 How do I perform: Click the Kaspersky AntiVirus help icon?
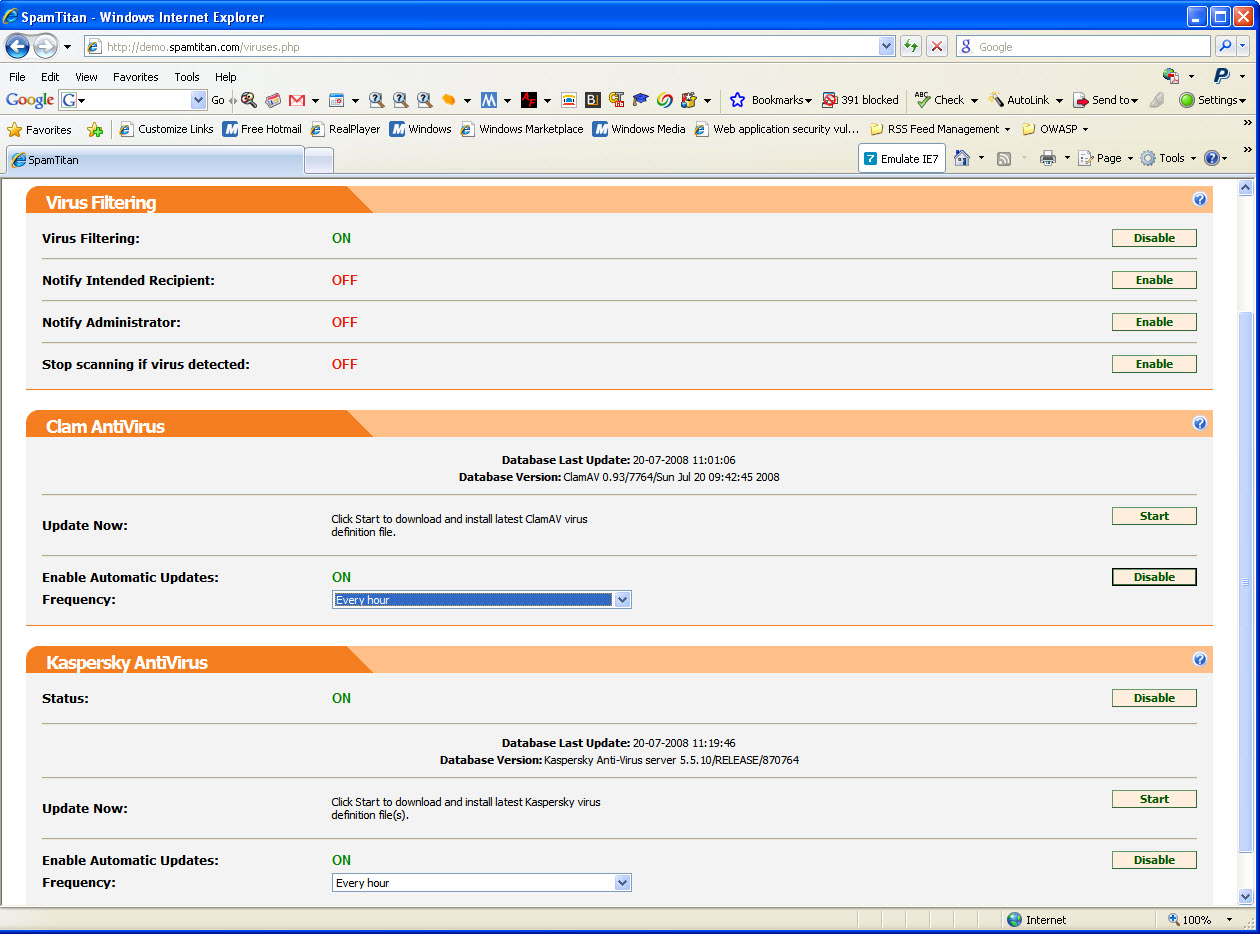tap(1199, 660)
